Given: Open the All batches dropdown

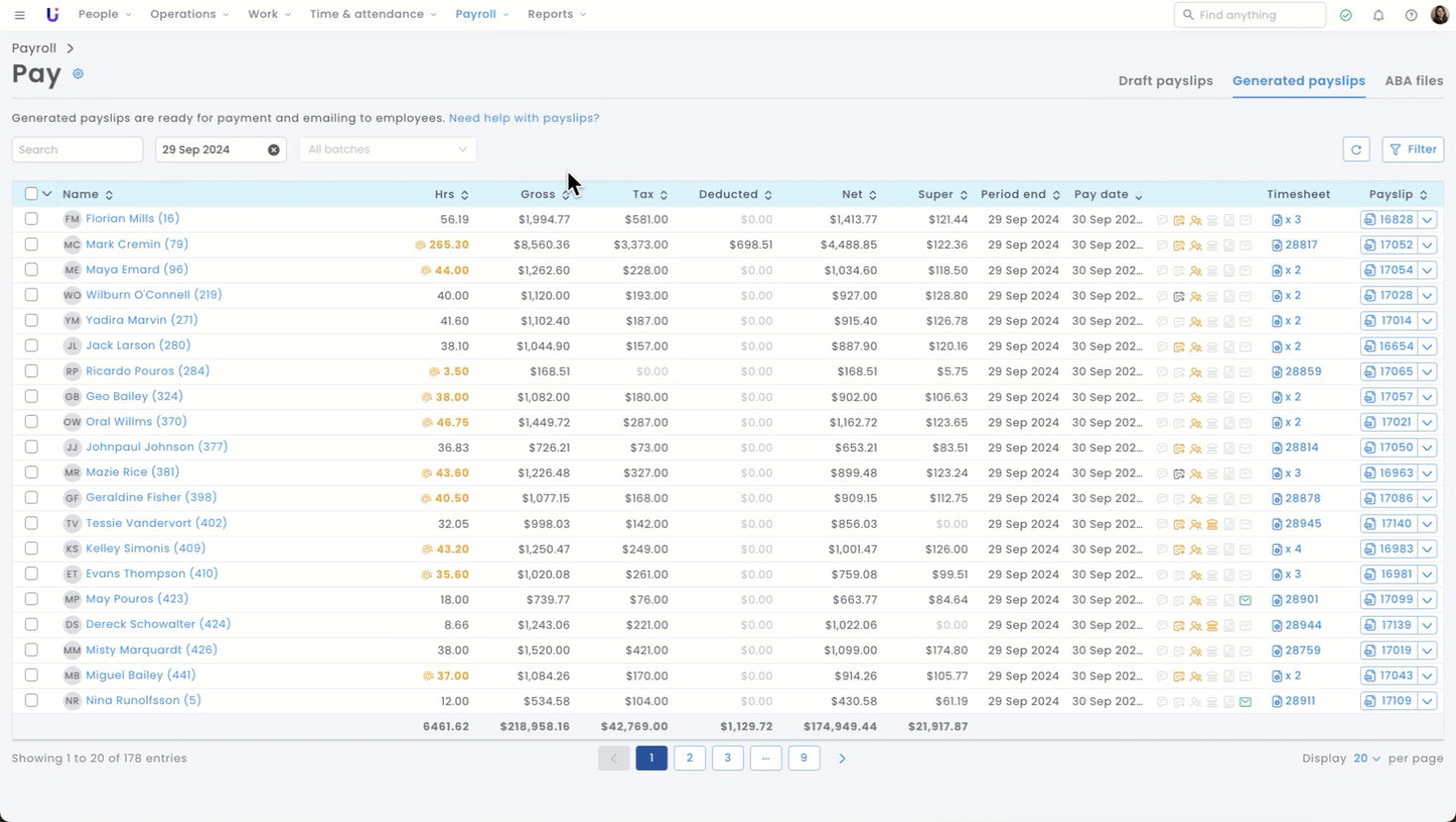Looking at the screenshot, I should [x=387, y=150].
